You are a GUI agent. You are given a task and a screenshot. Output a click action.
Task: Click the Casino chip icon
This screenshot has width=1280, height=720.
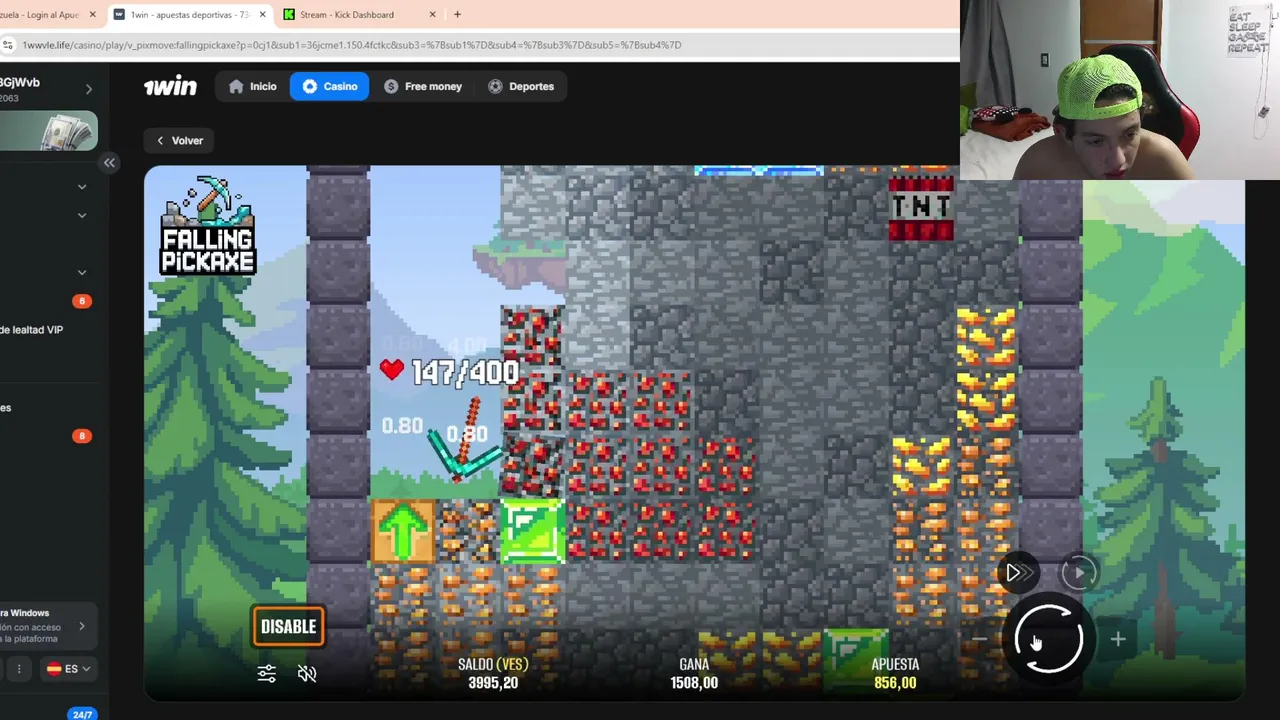(310, 87)
